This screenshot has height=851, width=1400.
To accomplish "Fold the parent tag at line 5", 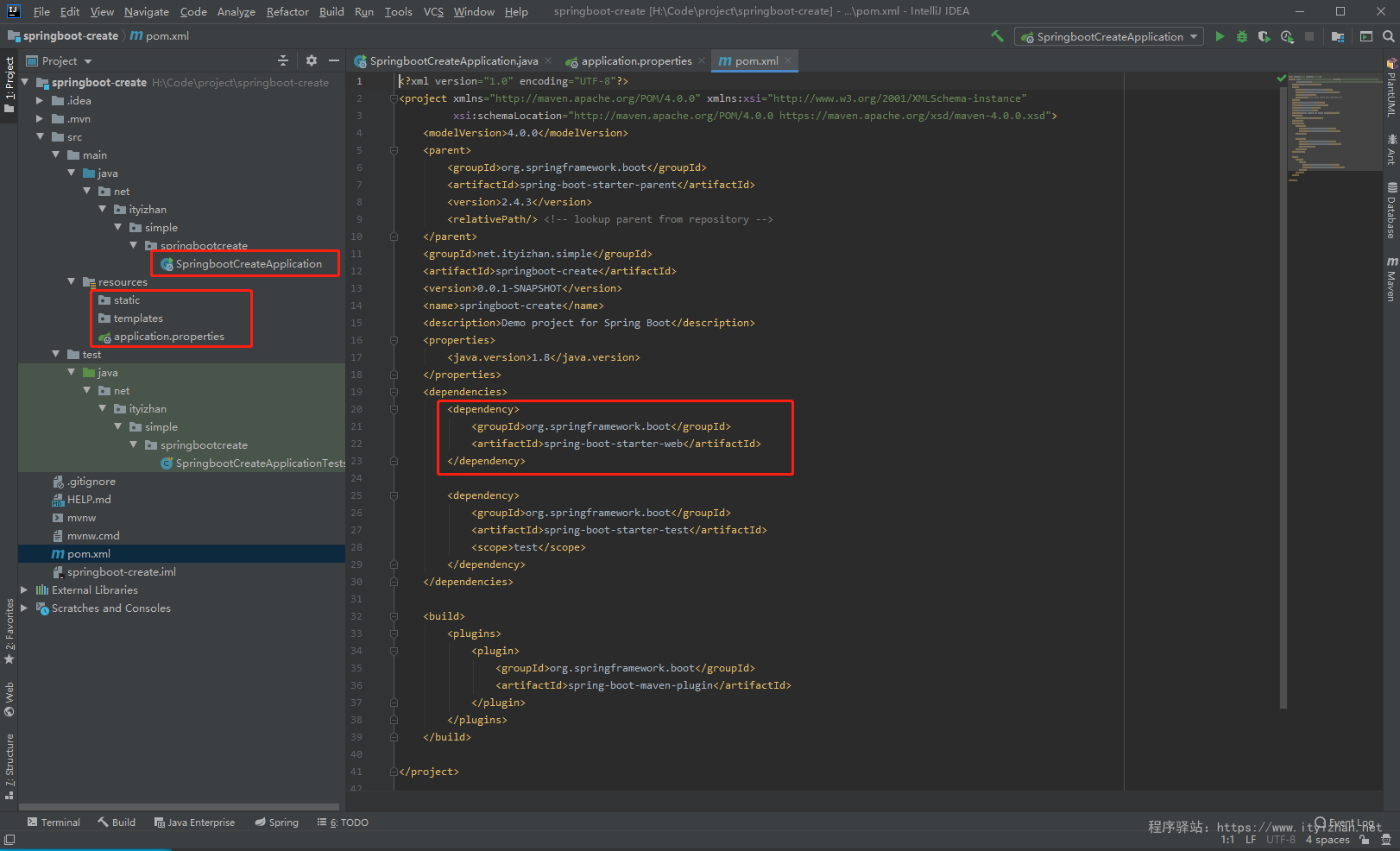I will pos(394,150).
